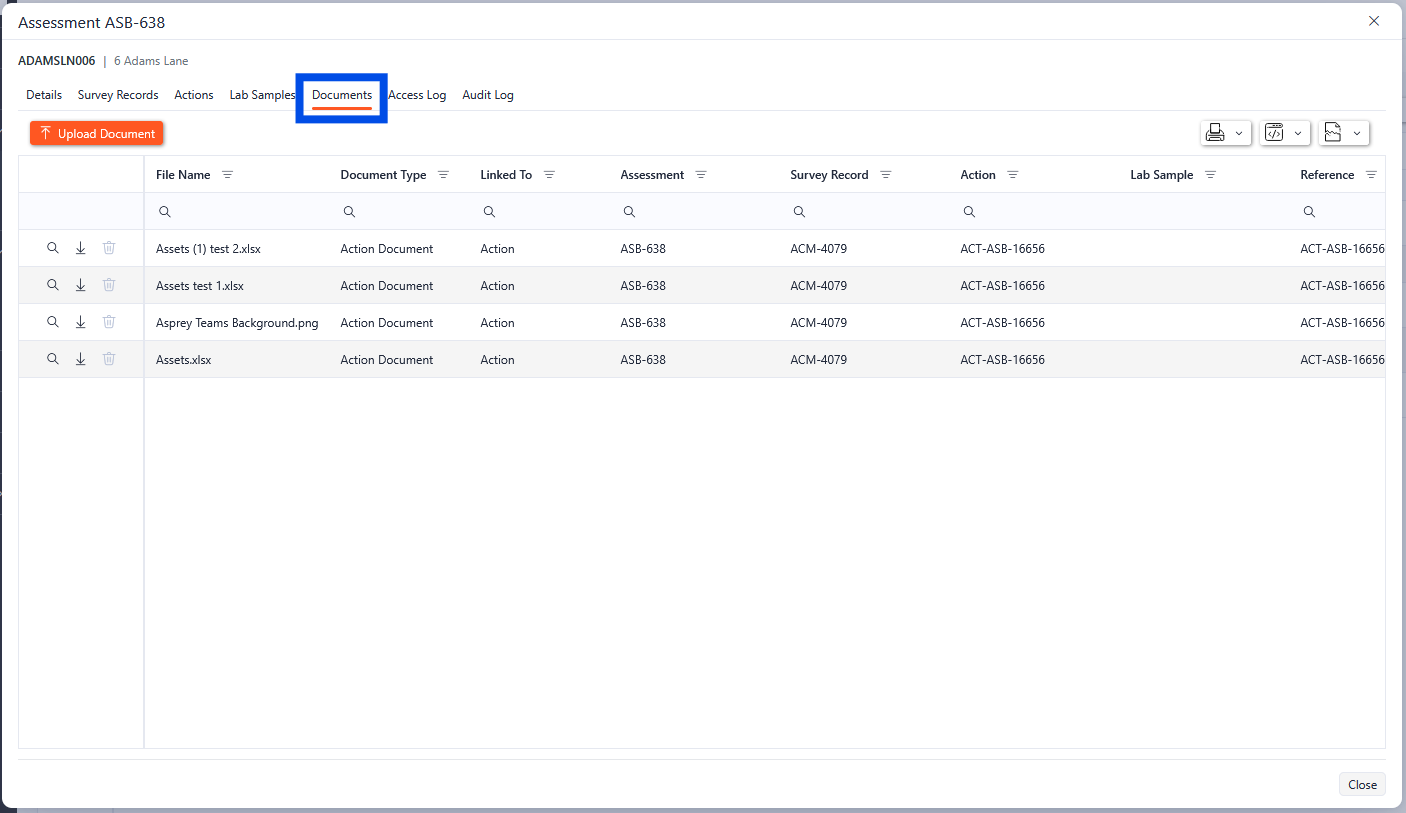
Task: Switch to the Survey Records tab
Action: pos(118,95)
